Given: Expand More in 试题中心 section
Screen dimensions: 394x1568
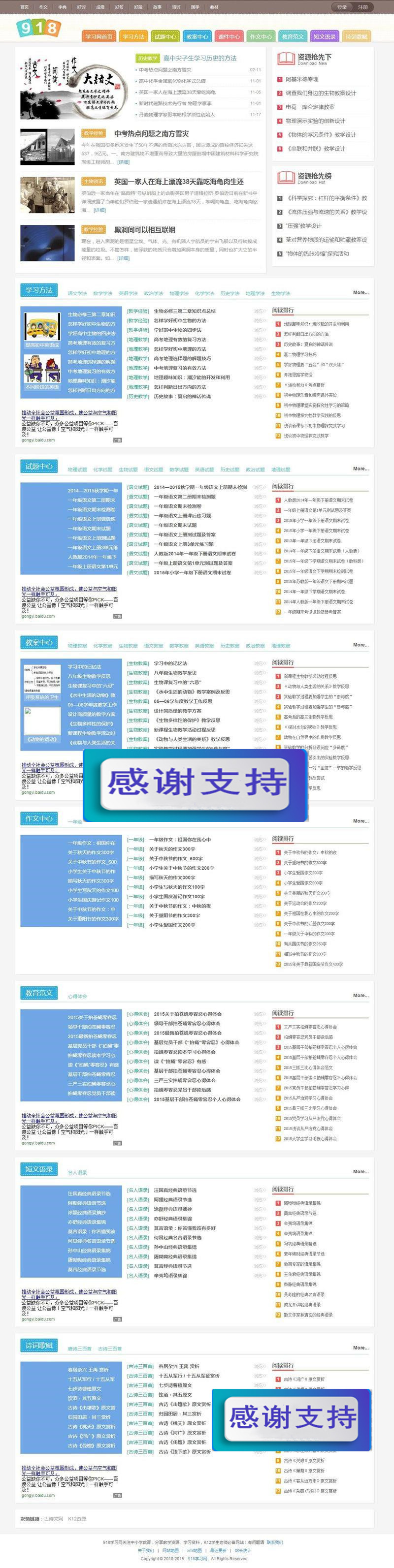Looking at the screenshot, I should 361,469.
